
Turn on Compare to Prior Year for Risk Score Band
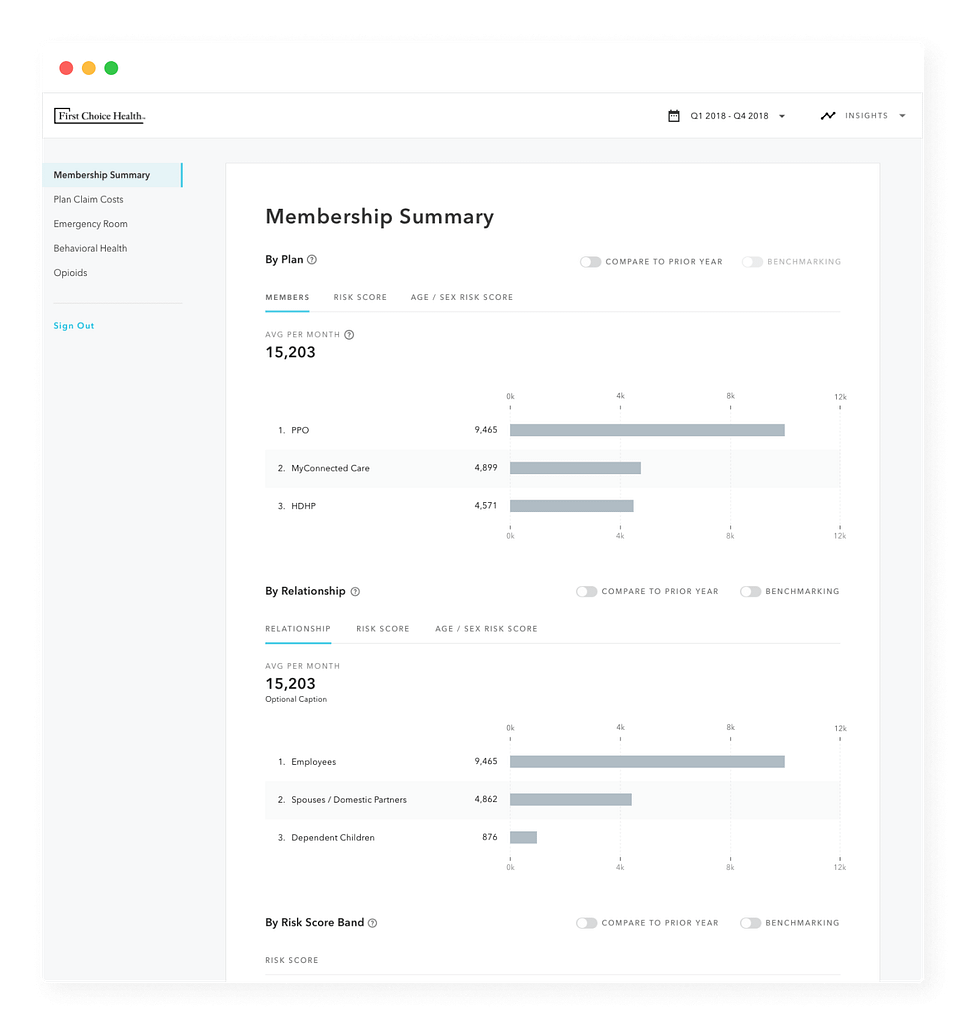point(586,923)
